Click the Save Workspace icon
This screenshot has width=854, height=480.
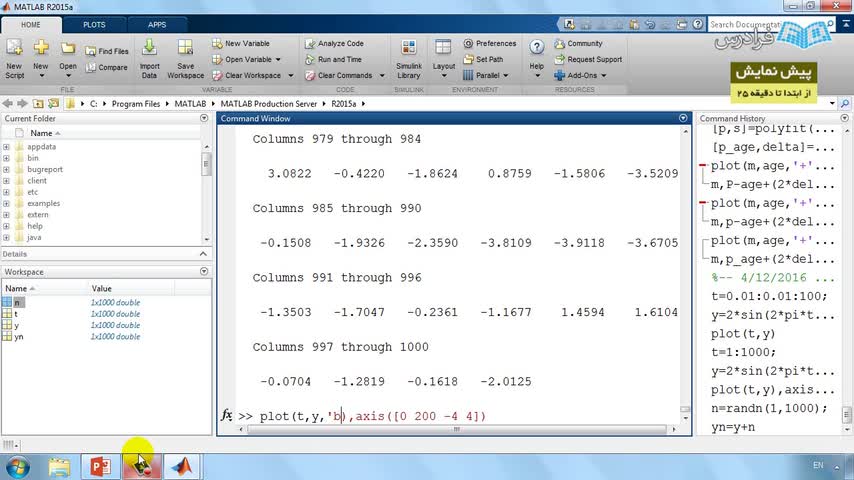[x=185, y=48]
